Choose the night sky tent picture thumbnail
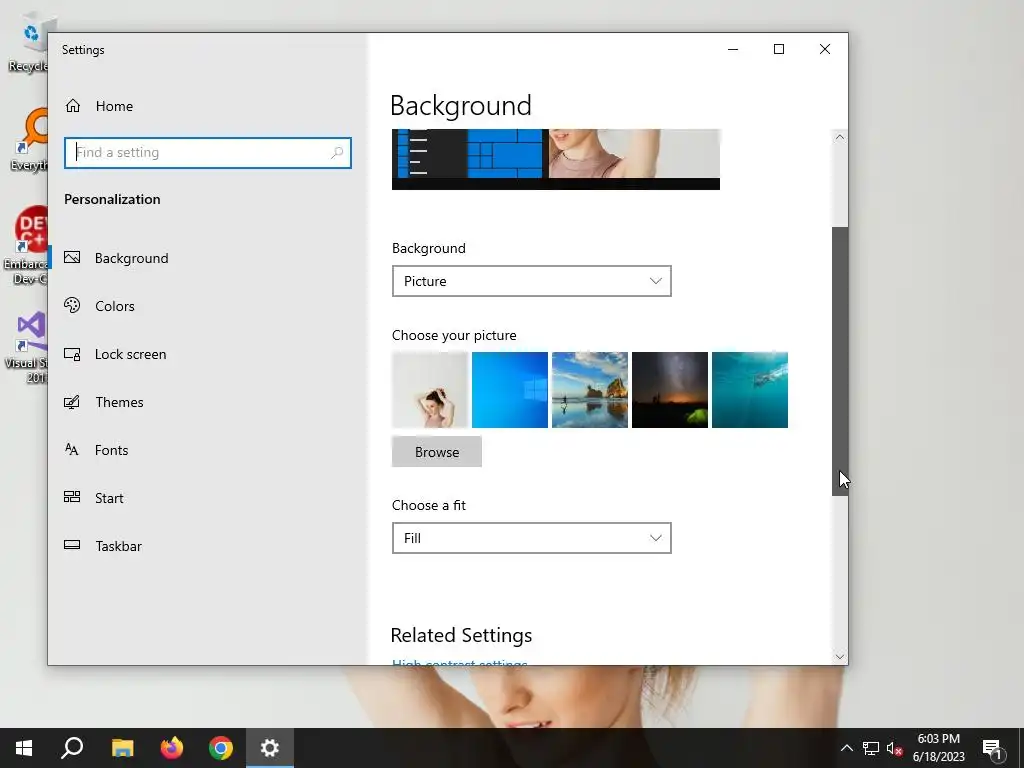The image size is (1024, 768). point(669,390)
